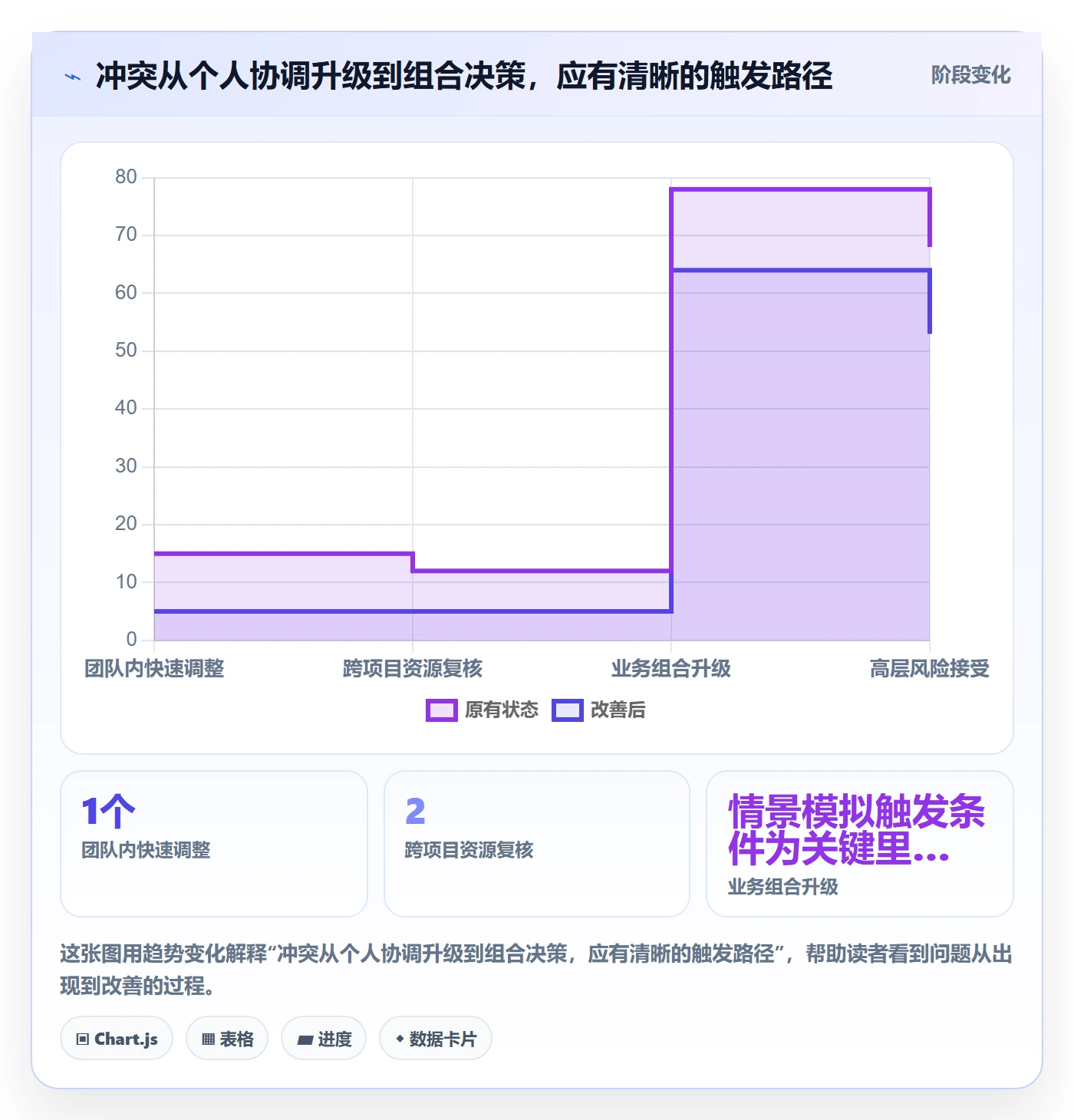Open the 1个 团队内快速调整 data card
Image resolution: width=1074 pixels, height=1120 pixels.
[x=214, y=844]
